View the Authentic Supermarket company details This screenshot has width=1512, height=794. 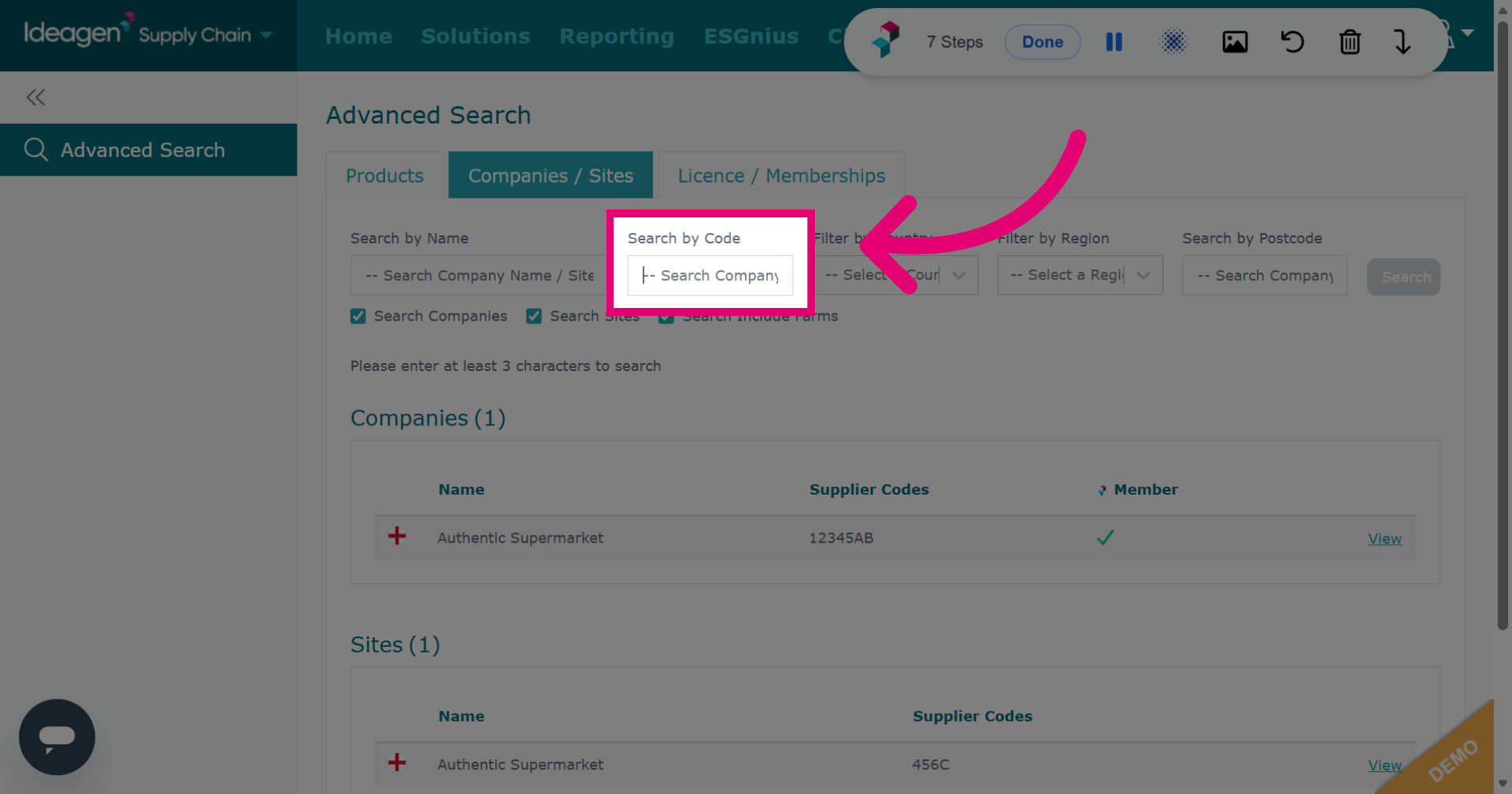(1384, 539)
